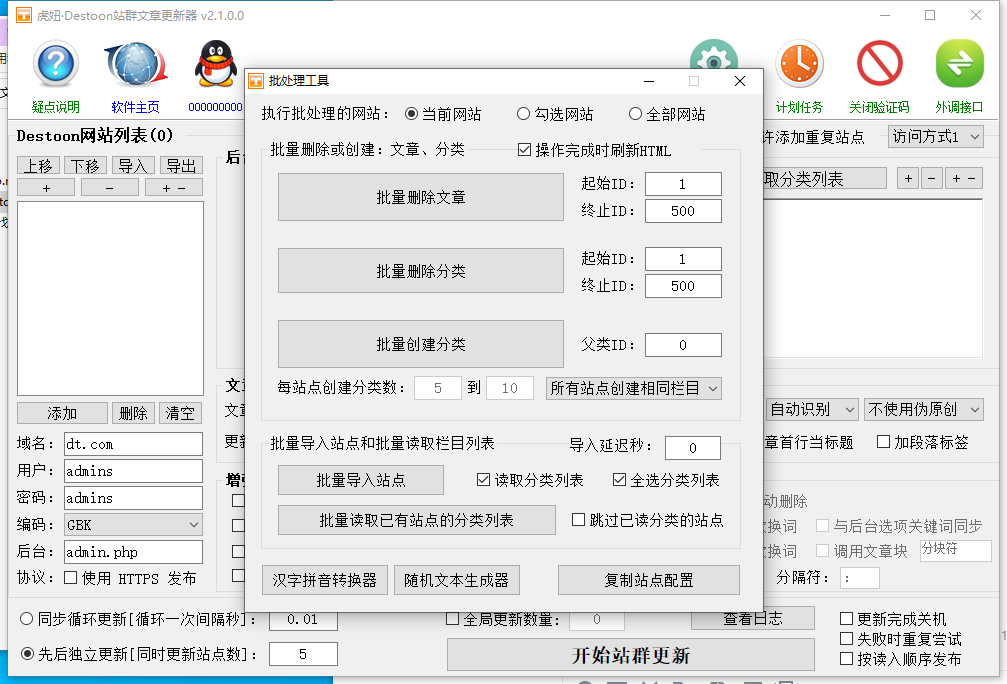Toggle 全选分类列表 checkbox

(619, 480)
